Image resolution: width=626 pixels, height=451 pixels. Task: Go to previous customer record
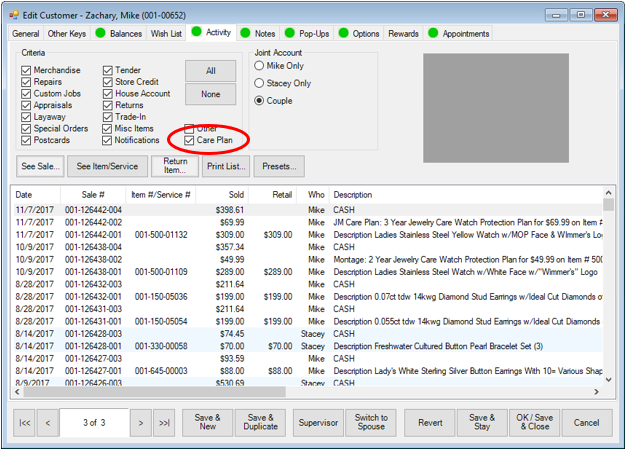tap(47, 423)
